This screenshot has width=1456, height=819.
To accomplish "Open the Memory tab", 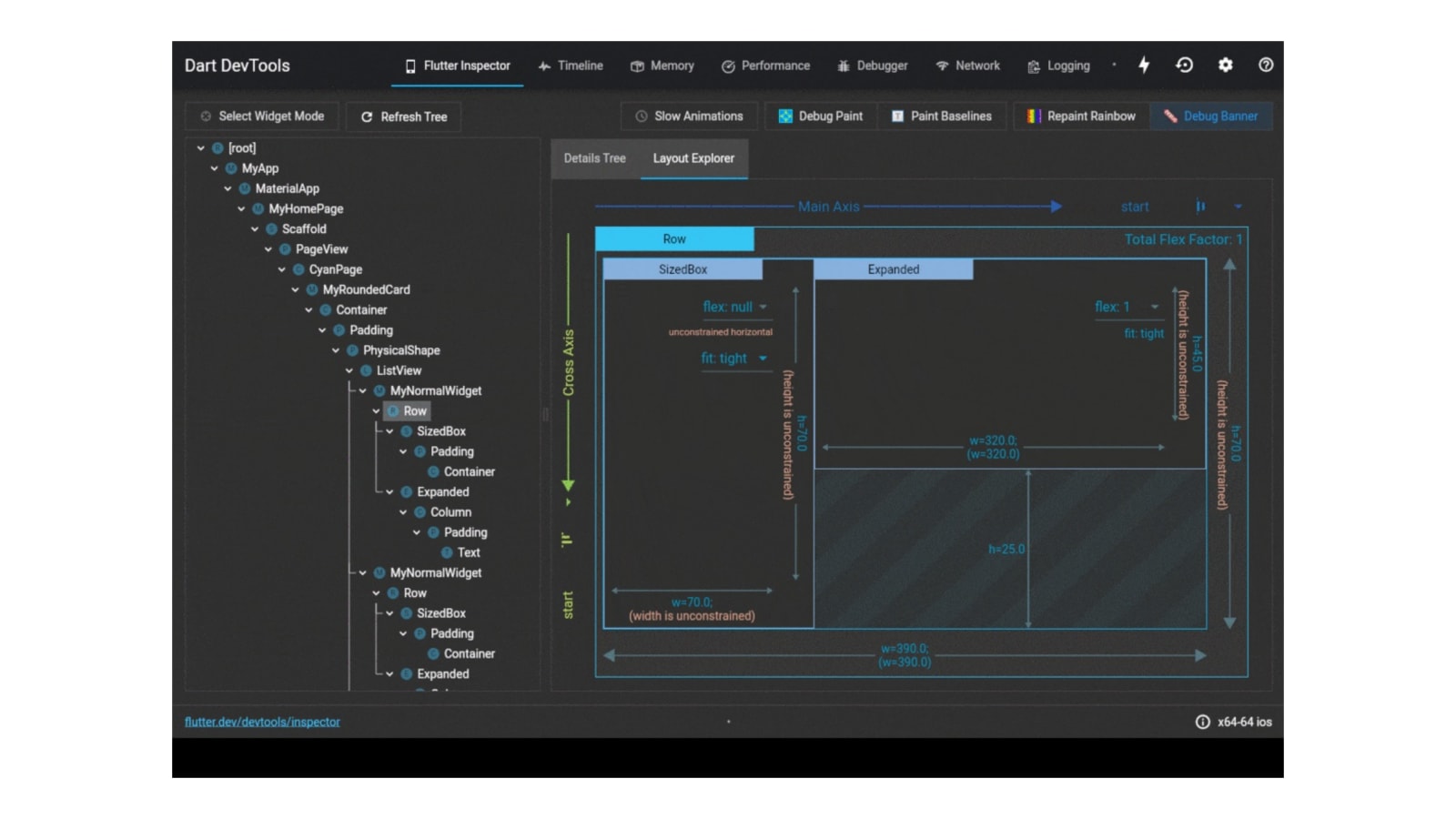I will point(662,66).
